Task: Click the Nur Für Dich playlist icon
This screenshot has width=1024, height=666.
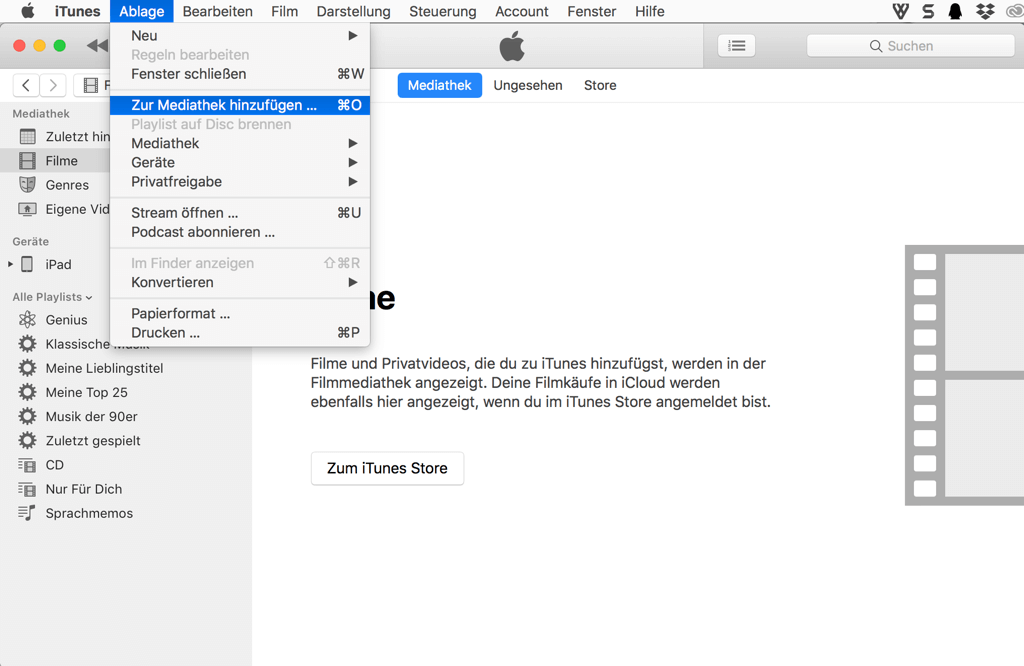Action: [x=27, y=489]
